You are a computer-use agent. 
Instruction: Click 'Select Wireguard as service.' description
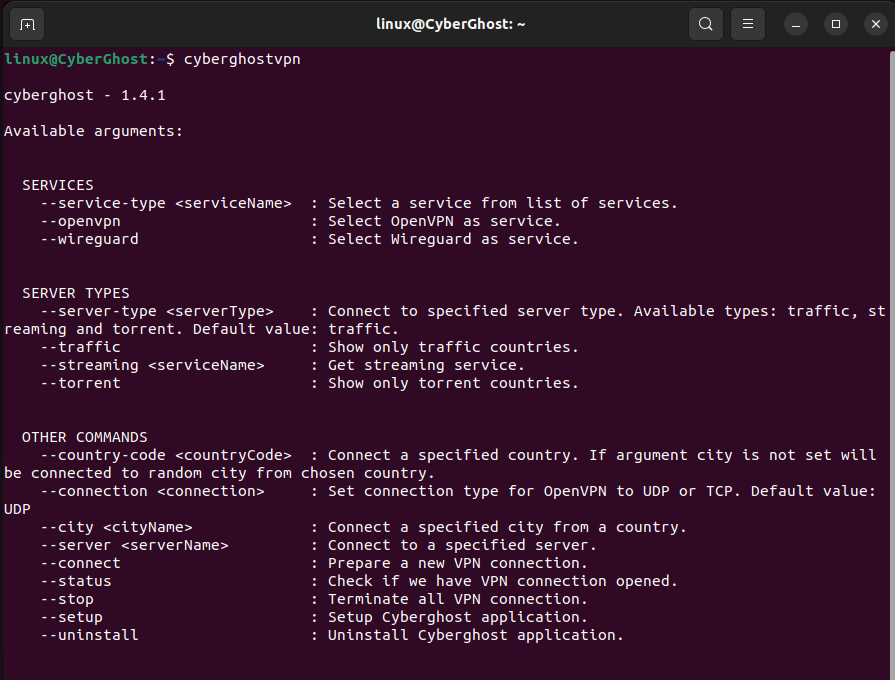point(453,239)
